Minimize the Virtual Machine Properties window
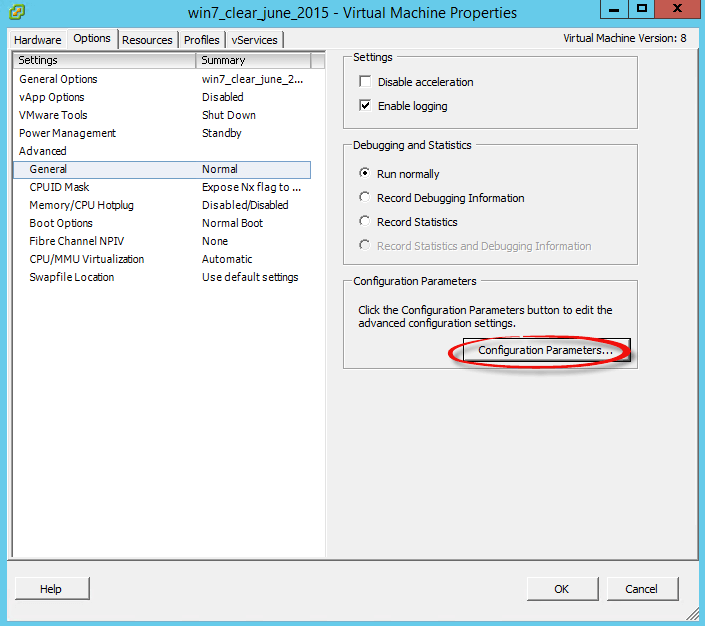This screenshot has width=705, height=626. pyautogui.click(x=614, y=9)
